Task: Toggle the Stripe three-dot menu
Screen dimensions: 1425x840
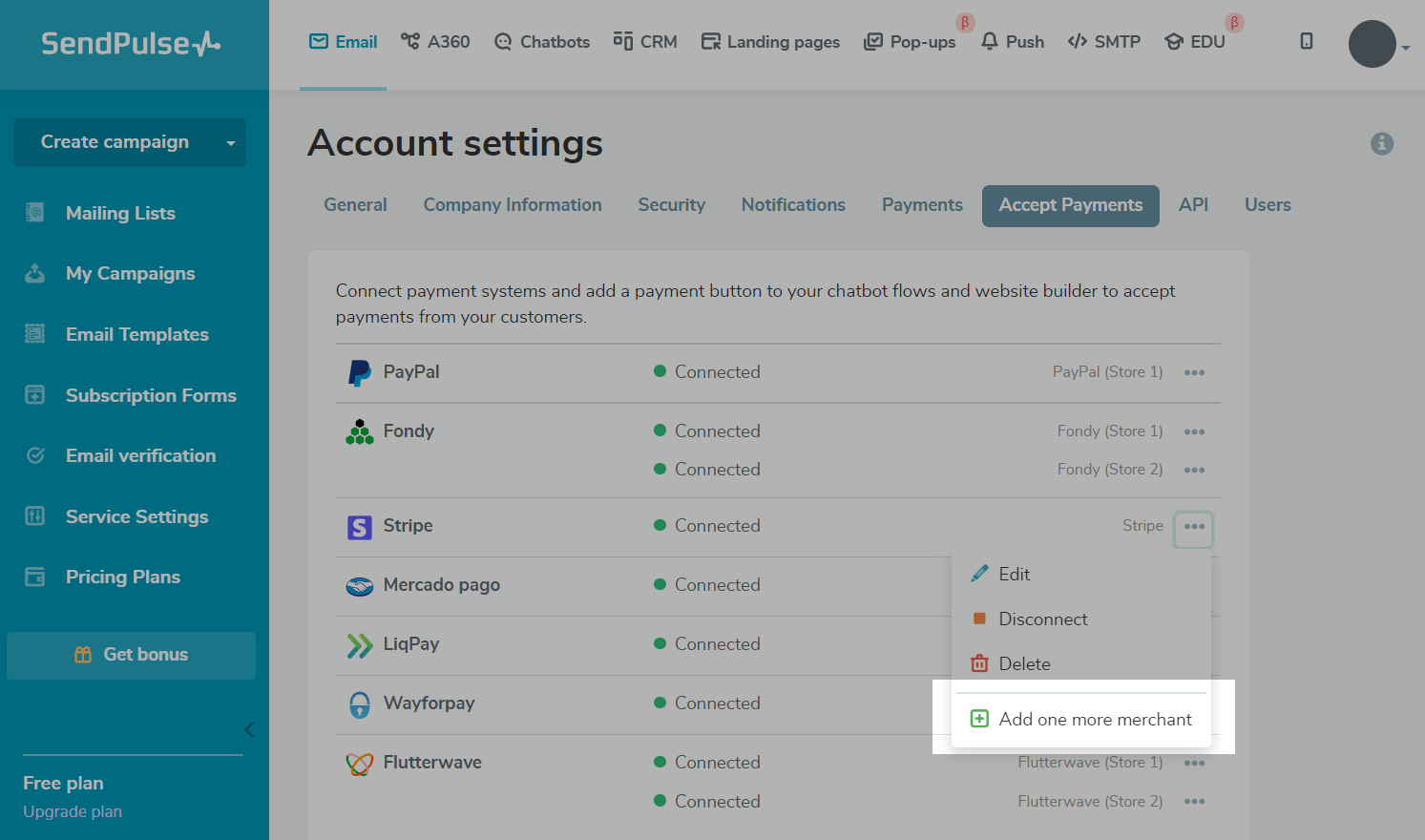Action: [x=1194, y=527]
